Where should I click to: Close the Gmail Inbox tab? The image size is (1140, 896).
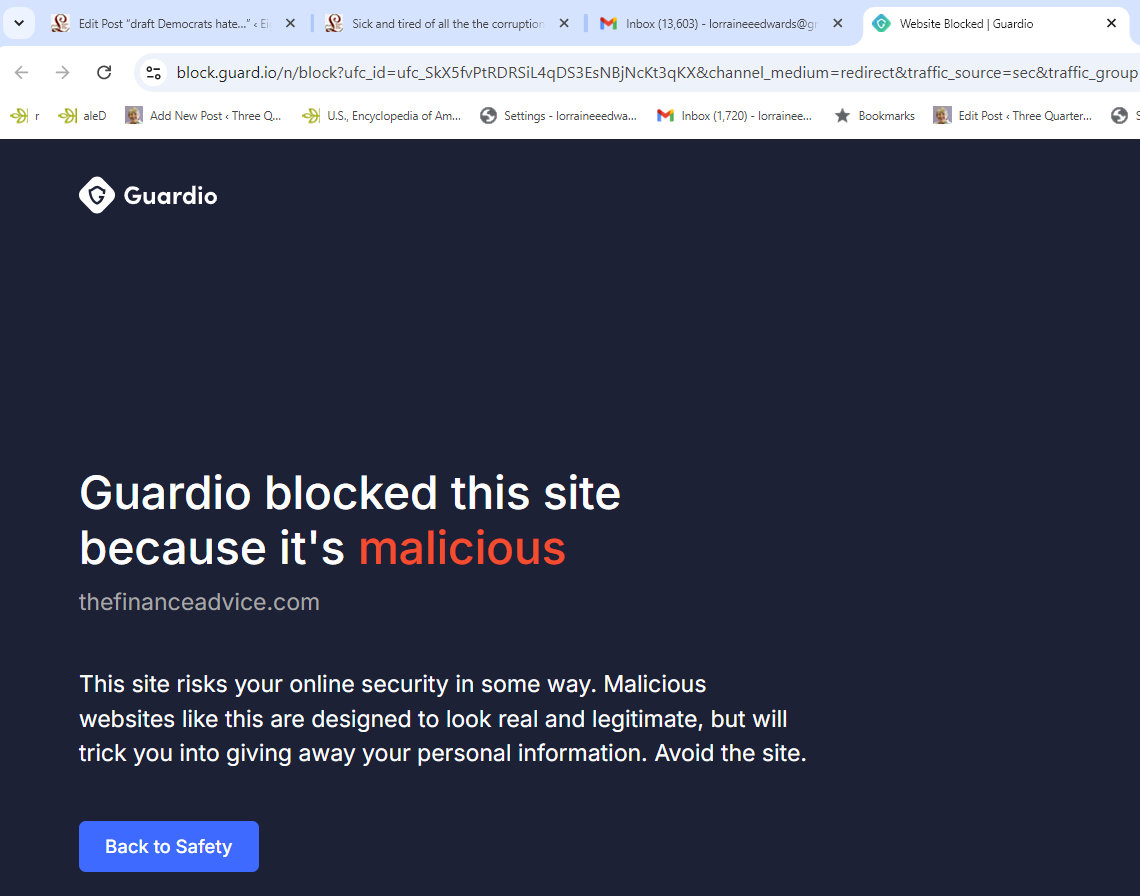pyautogui.click(x=838, y=23)
